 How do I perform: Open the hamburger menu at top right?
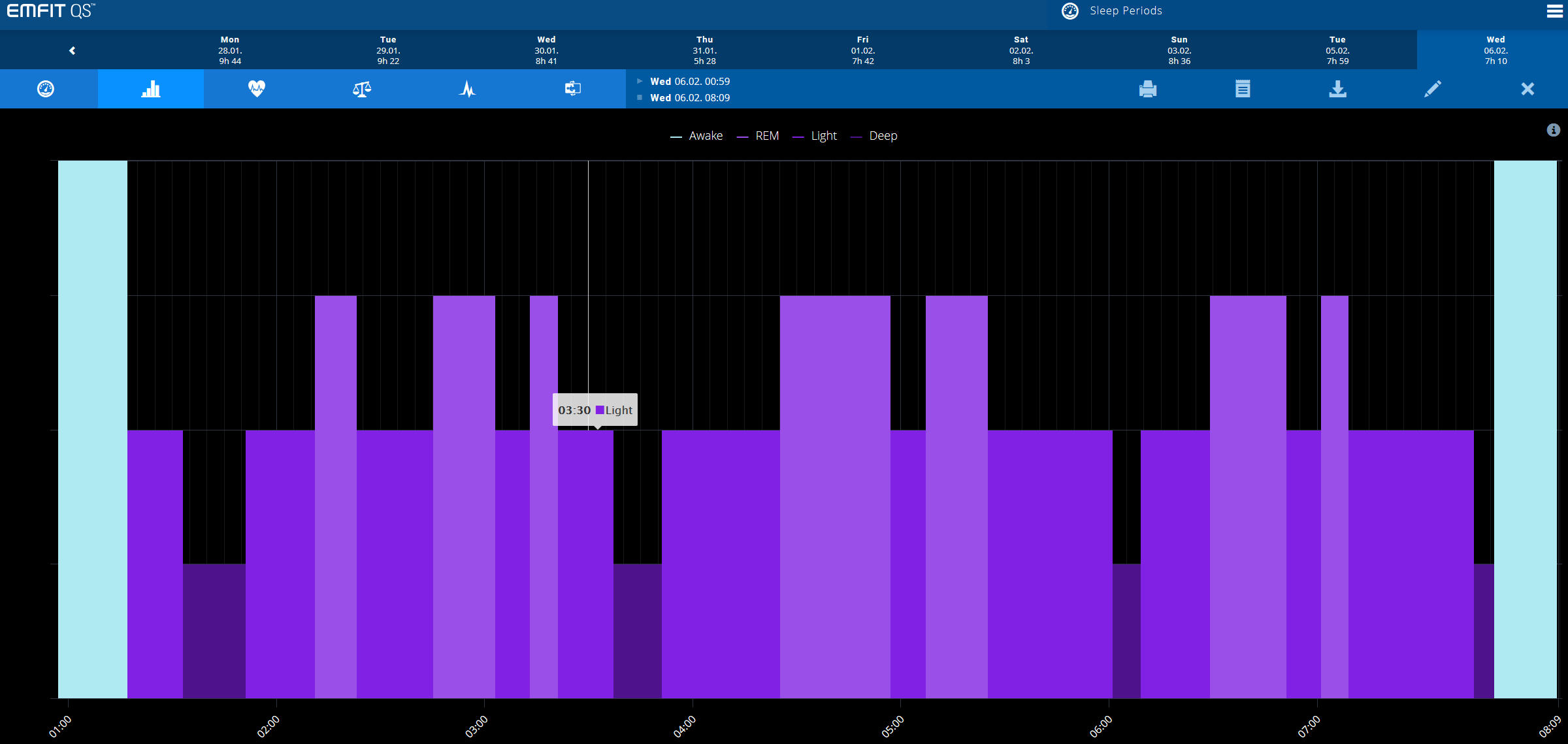[1555, 11]
